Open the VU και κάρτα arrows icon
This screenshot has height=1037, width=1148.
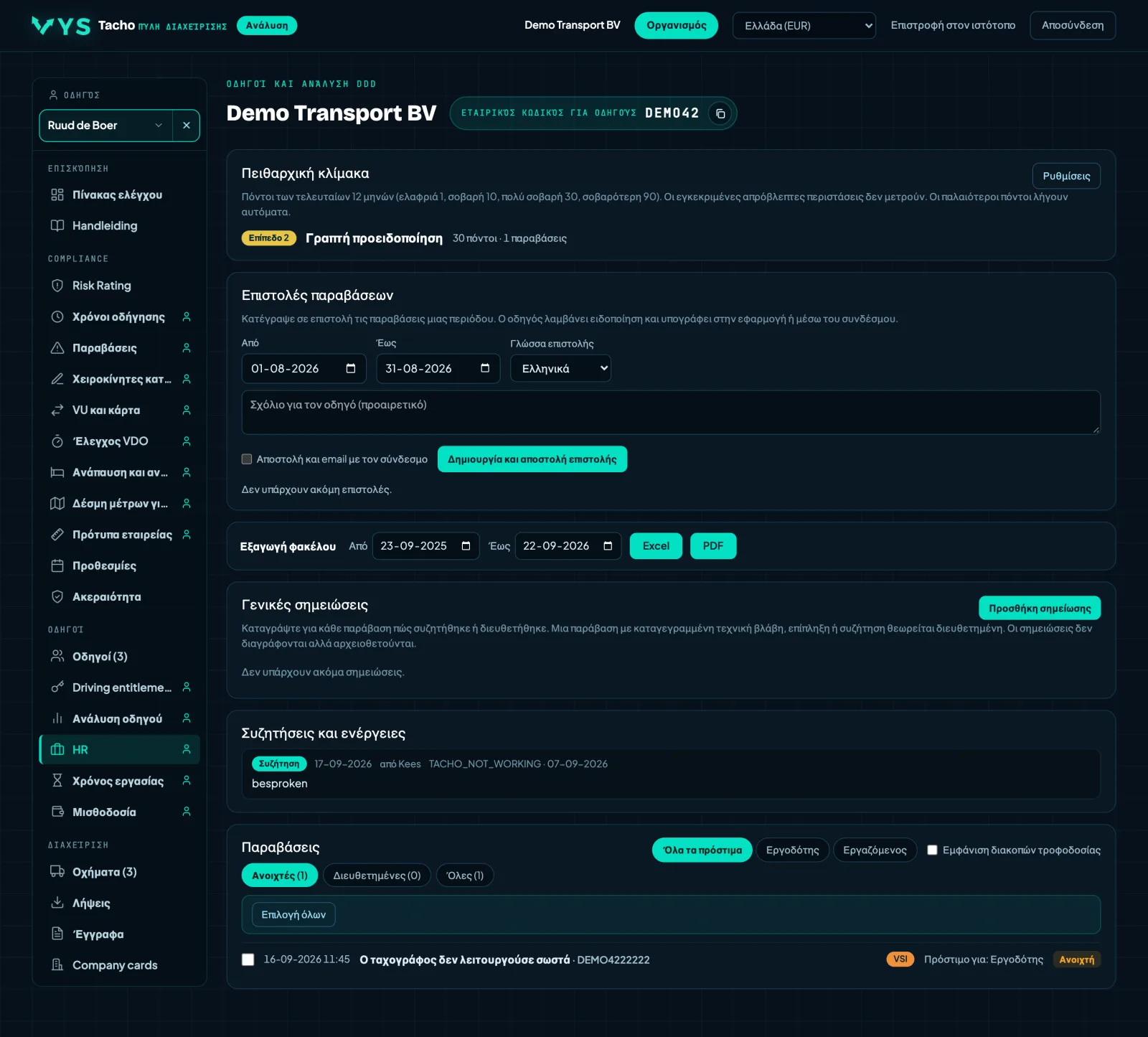pyautogui.click(x=57, y=410)
